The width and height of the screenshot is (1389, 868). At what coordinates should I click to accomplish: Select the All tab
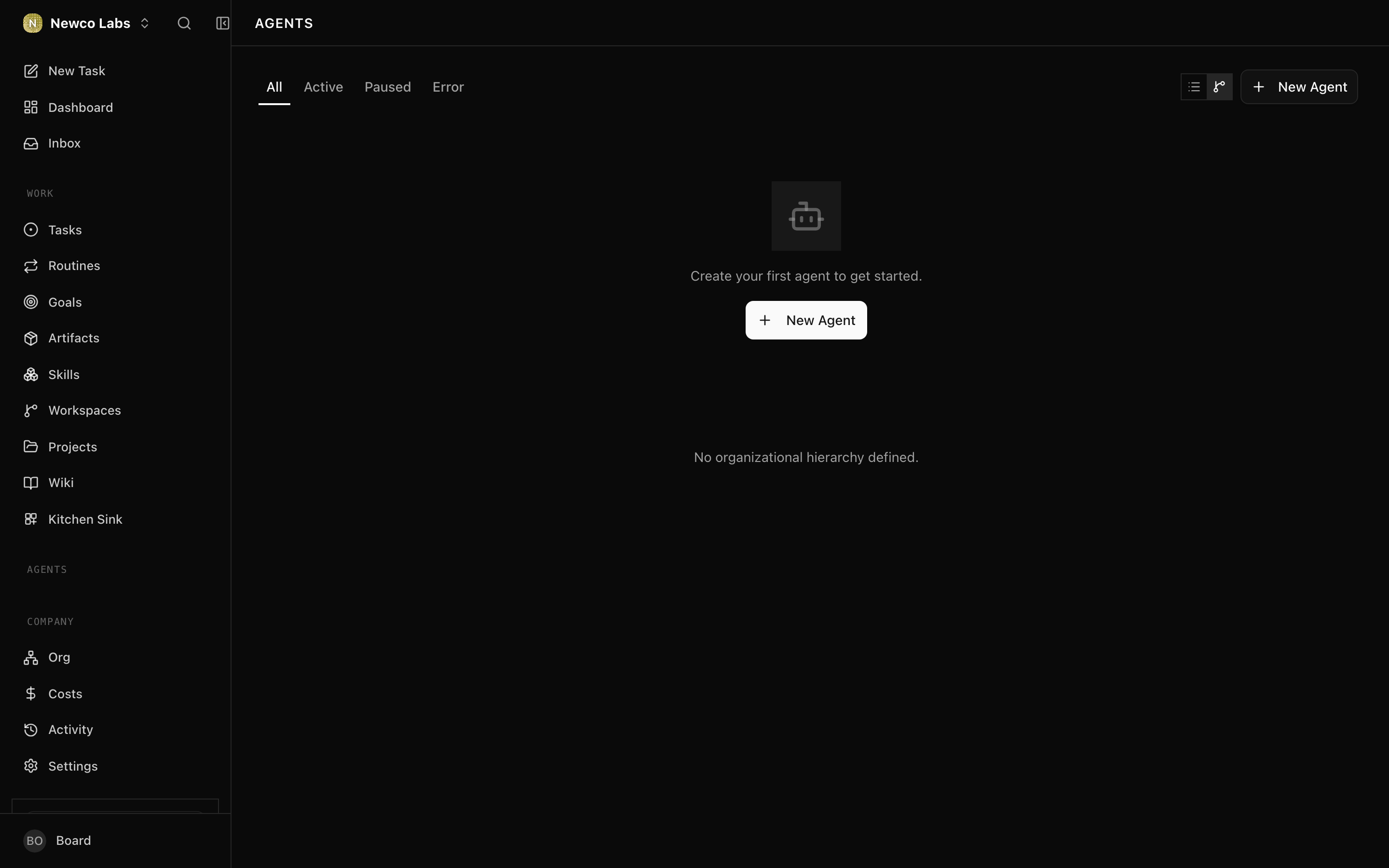[274, 87]
